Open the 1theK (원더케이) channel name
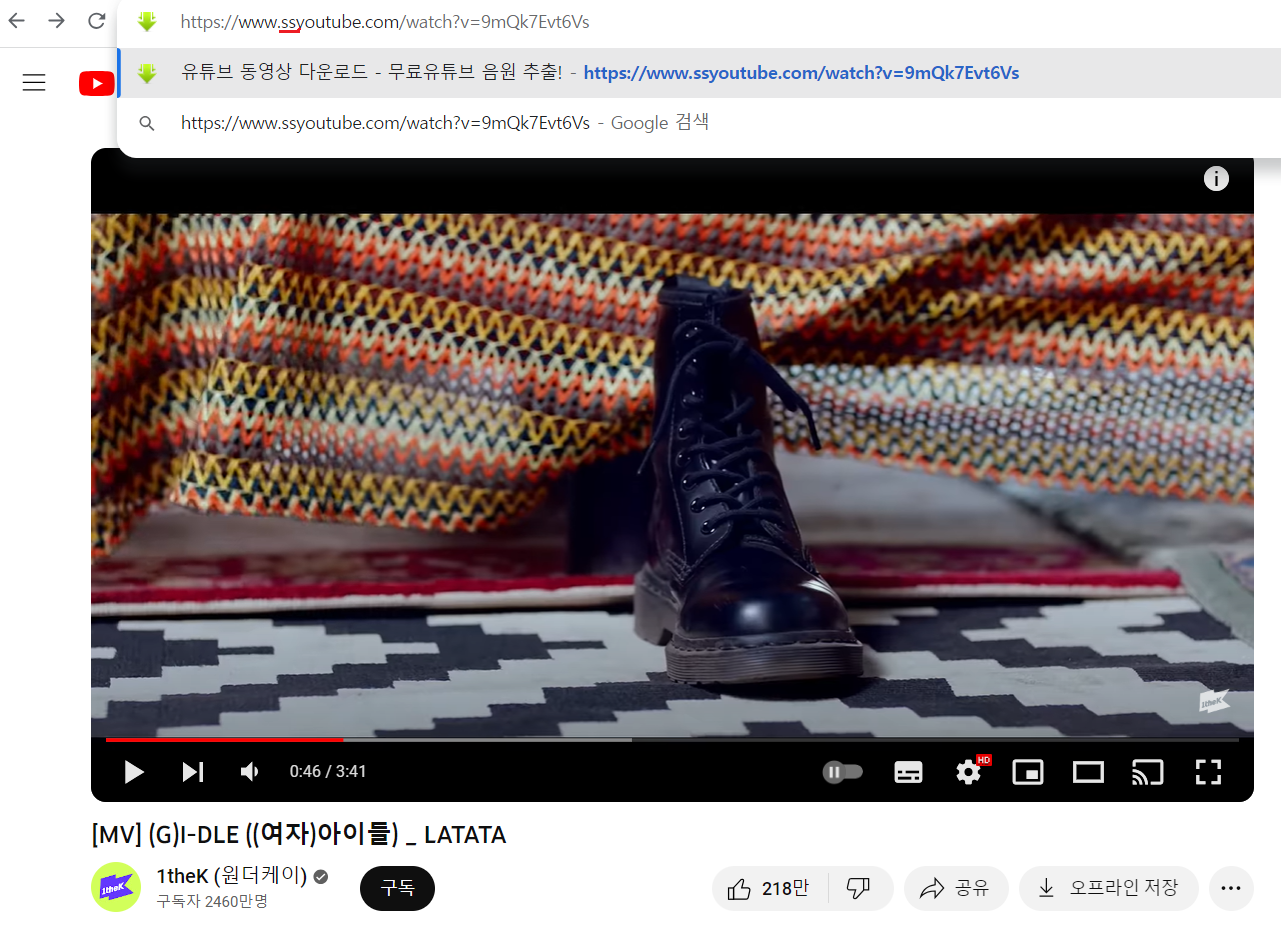1281x928 pixels. [x=231, y=876]
